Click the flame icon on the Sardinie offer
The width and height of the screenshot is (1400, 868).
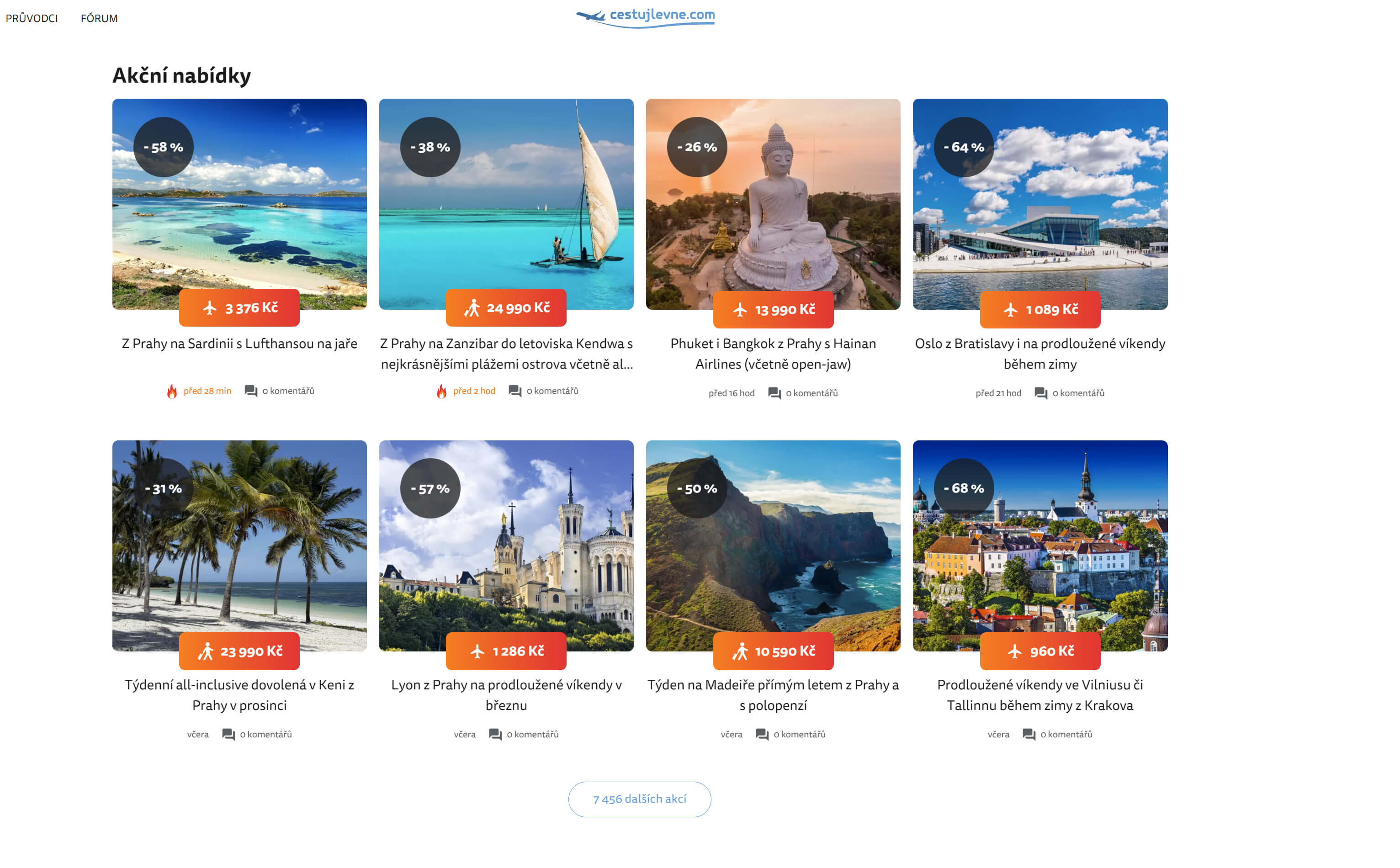172,391
